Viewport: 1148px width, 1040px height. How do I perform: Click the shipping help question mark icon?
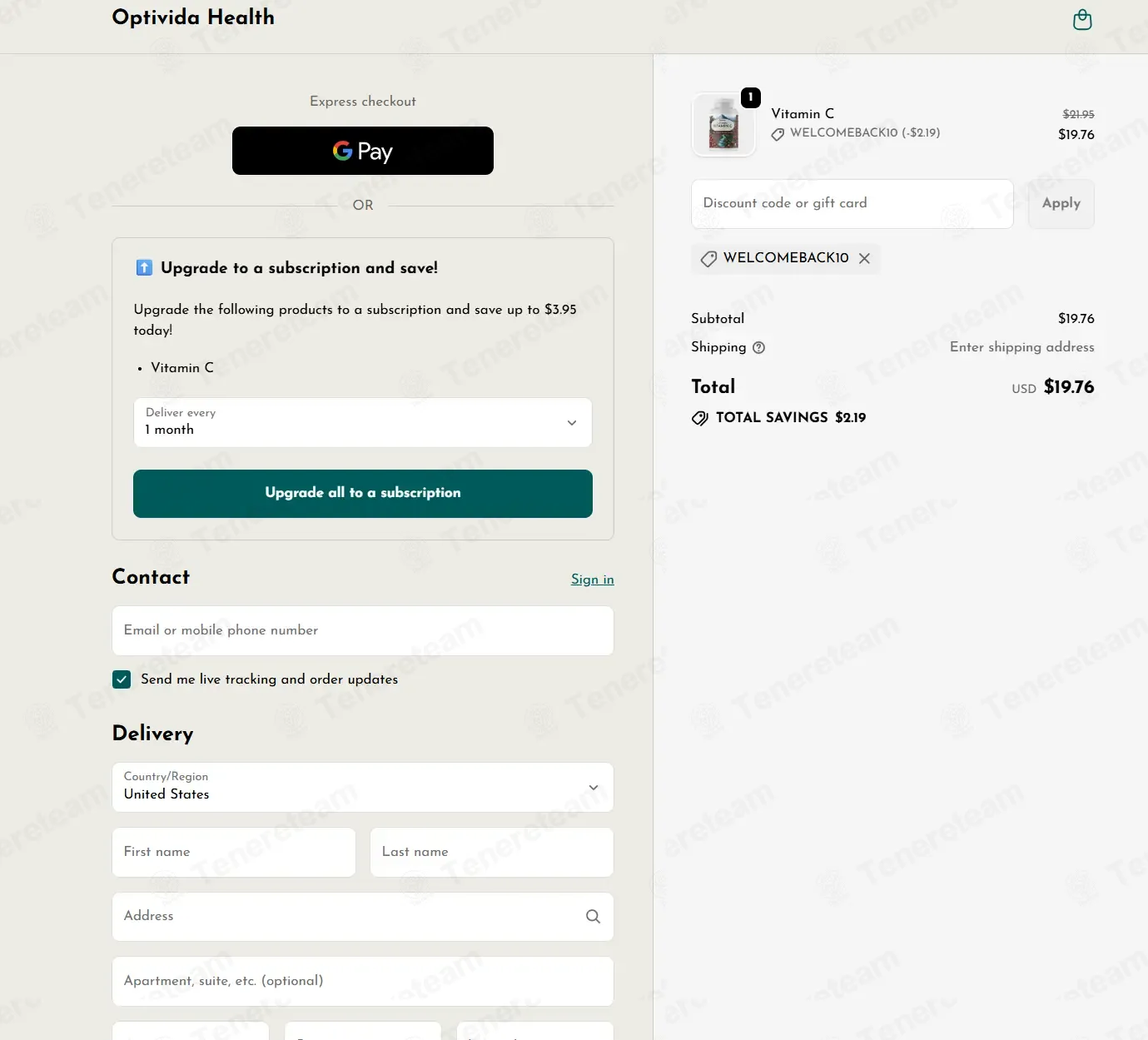coord(758,348)
